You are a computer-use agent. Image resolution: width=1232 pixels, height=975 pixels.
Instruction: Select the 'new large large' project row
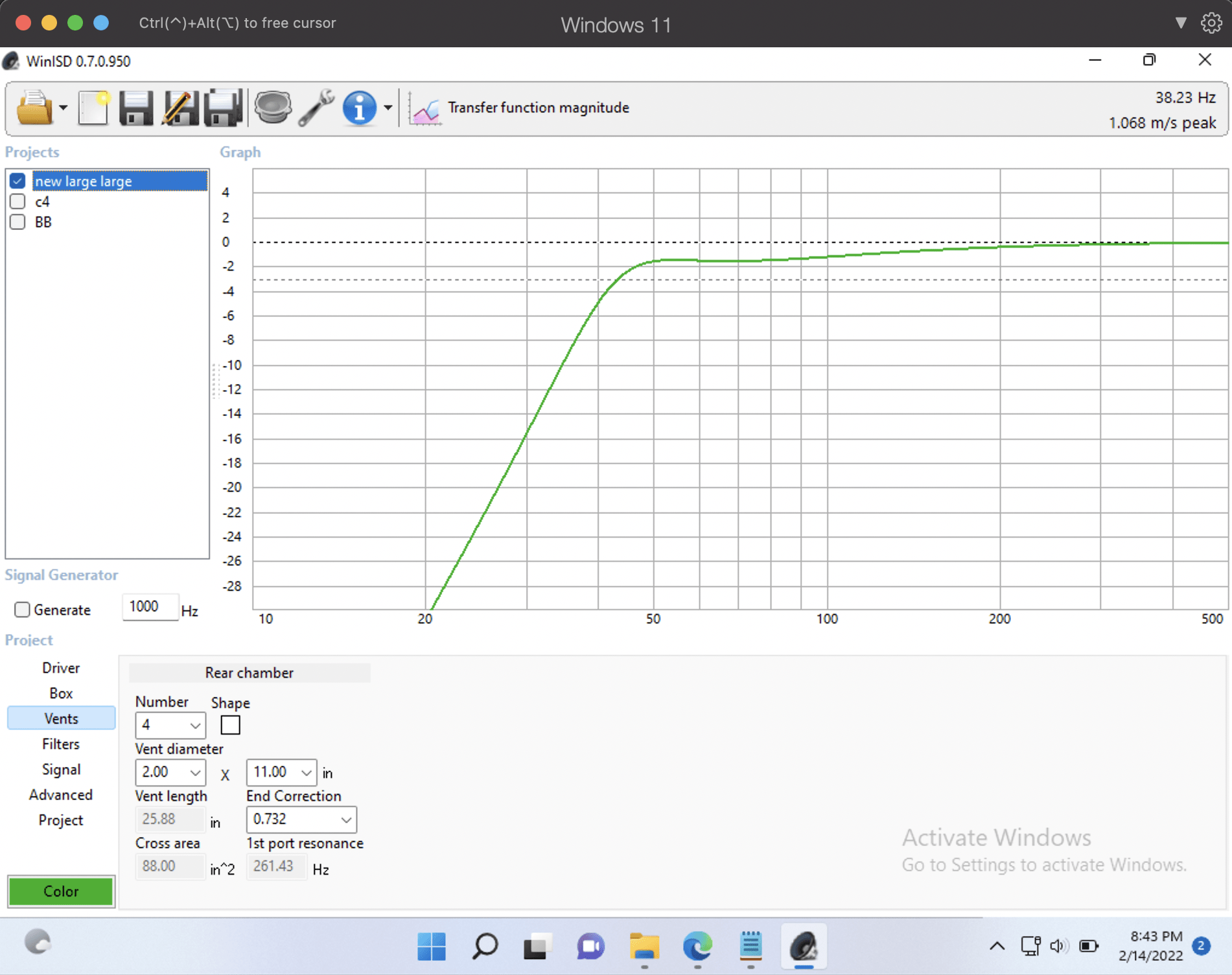click(x=120, y=181)
